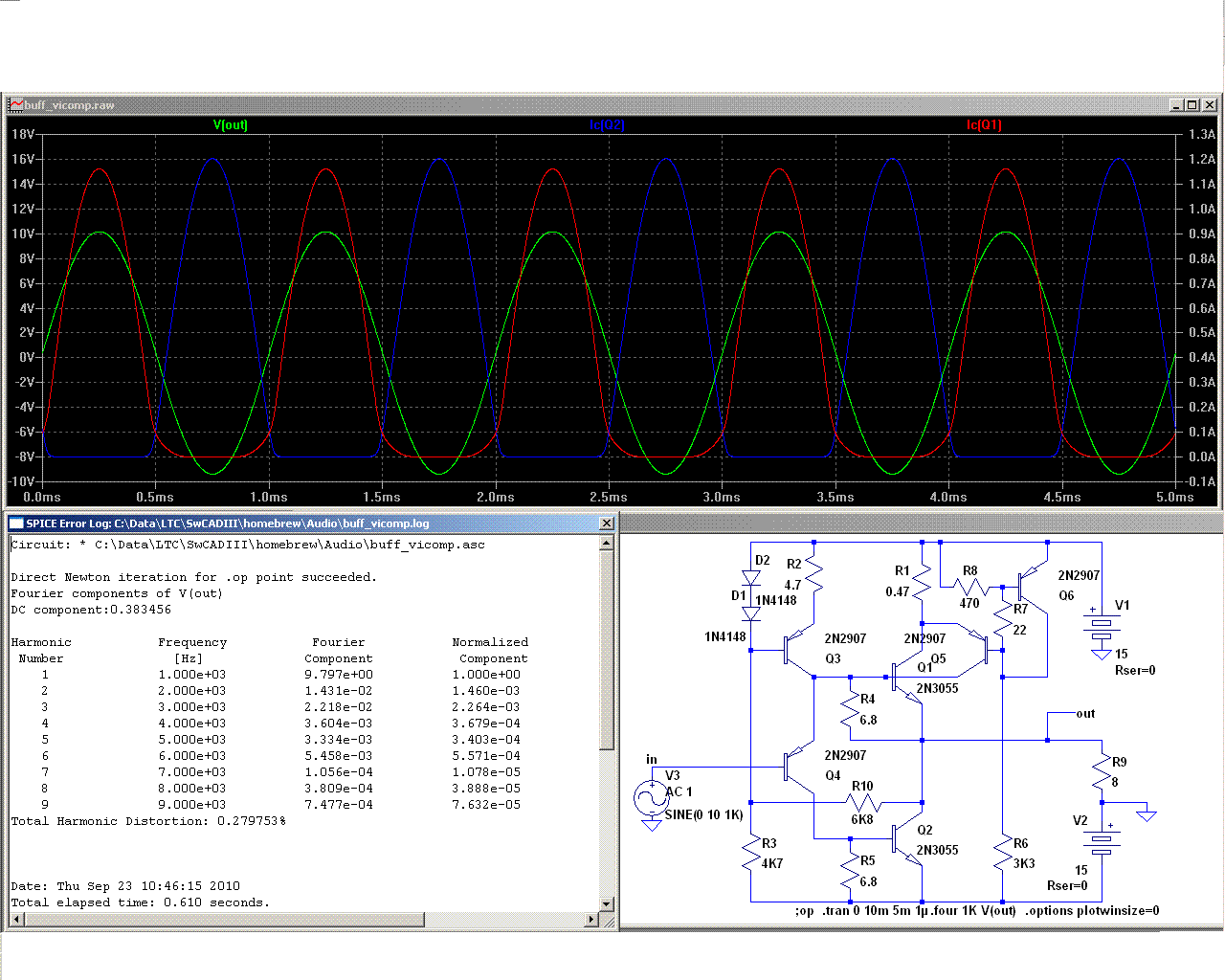Select the V3 sine voltage source symbol
Screen dimensions: 1225x980
(x=652, y=798)
